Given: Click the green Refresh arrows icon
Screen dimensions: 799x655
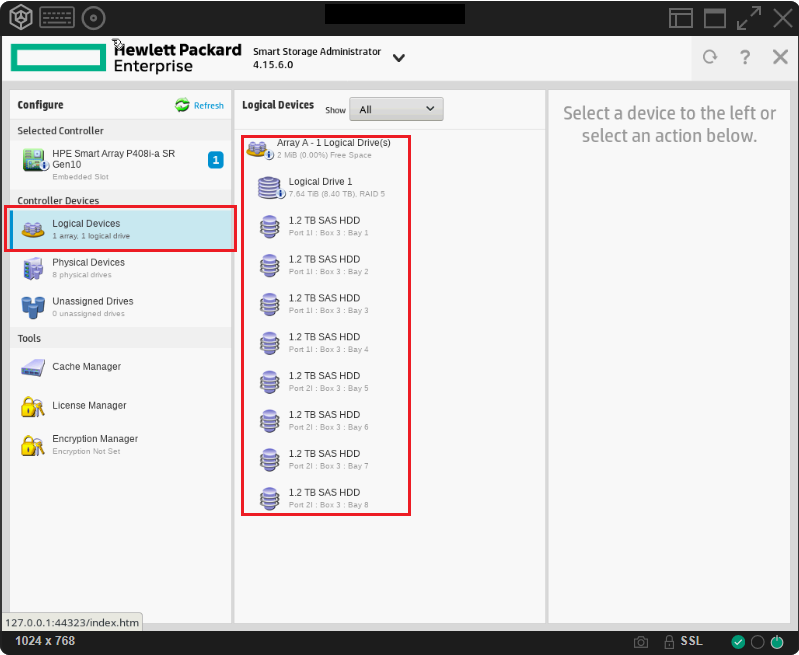Looking at the screenshot, I should point(182,105).
